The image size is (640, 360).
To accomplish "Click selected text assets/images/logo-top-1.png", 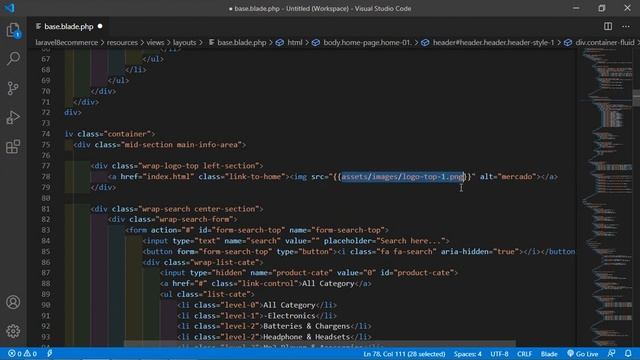I will [x=403, y=177].
